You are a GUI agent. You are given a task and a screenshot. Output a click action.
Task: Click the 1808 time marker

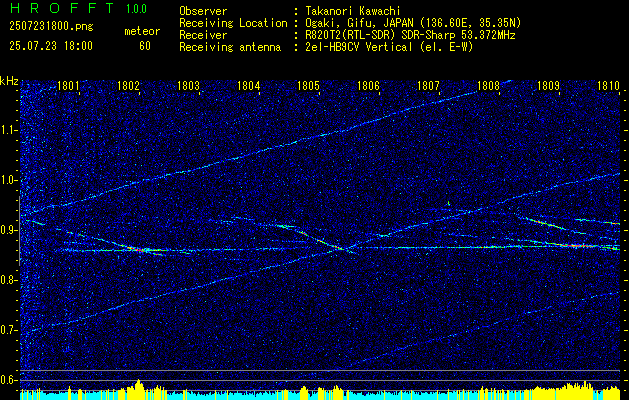click(489, 85)
